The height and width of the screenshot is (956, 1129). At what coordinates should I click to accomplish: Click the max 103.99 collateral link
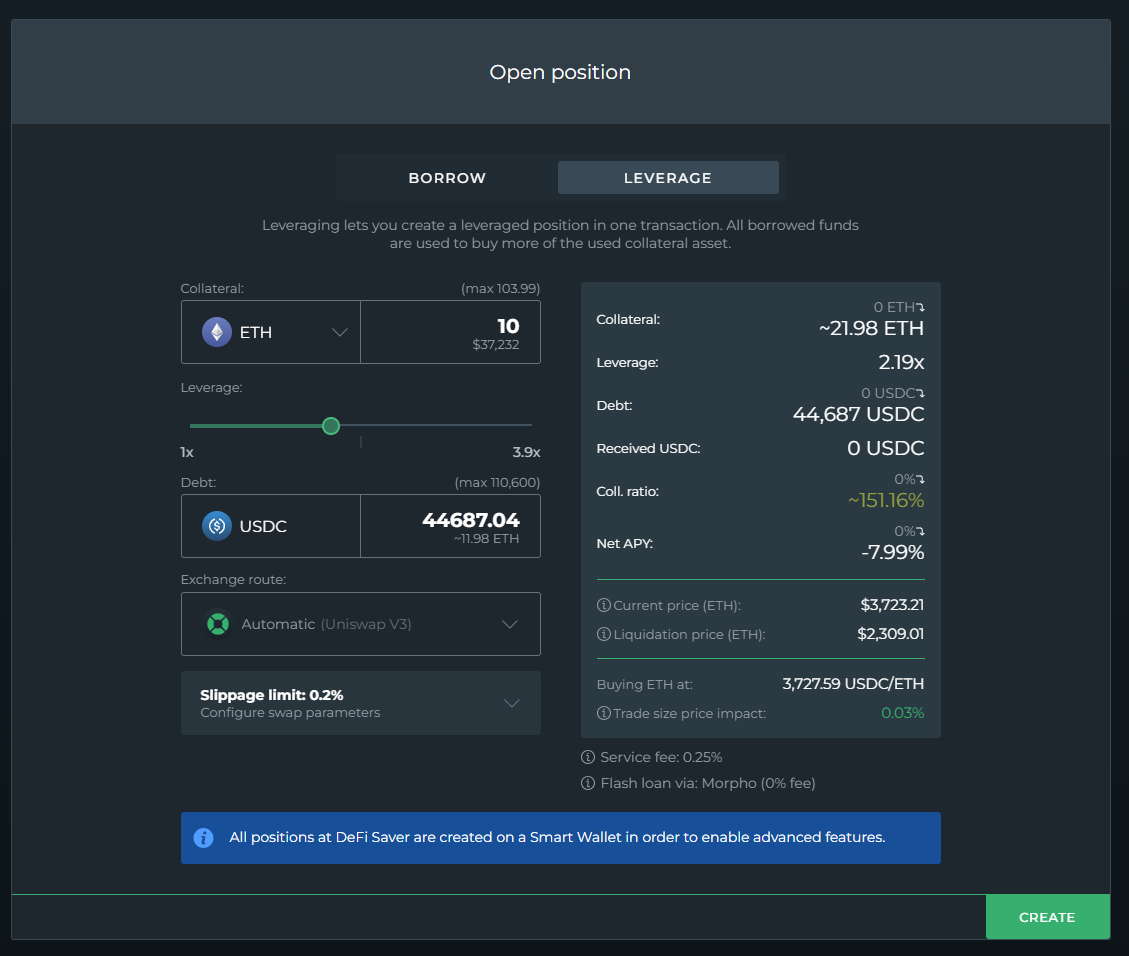(500, 288)
